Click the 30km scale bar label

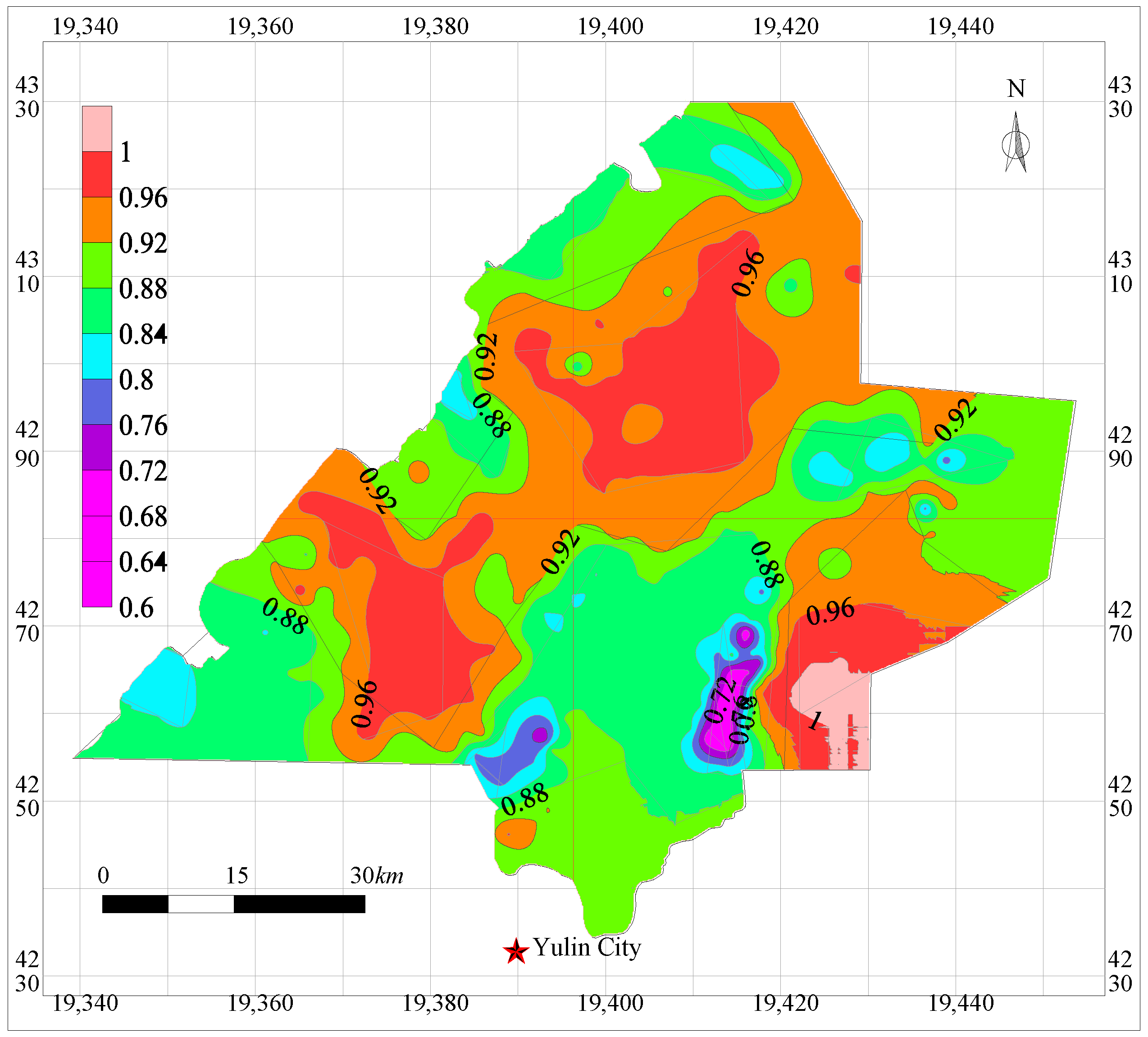[x=376, y=876]
